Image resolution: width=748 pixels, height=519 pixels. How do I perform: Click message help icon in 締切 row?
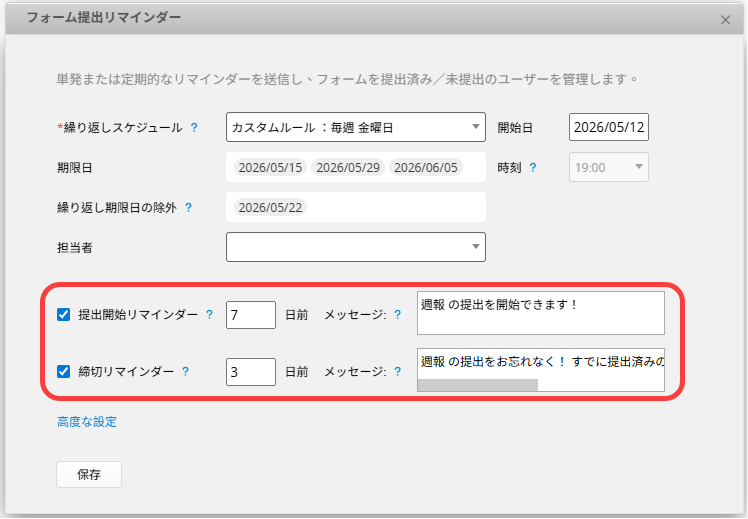[x=398, y=371]
